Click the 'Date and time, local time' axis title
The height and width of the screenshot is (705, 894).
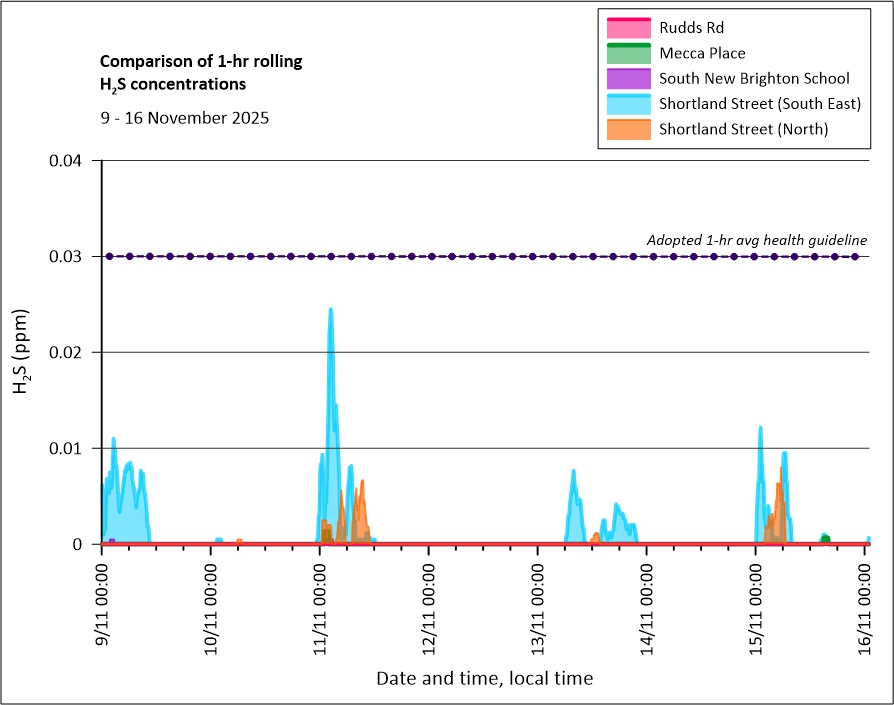coord(484,679)
